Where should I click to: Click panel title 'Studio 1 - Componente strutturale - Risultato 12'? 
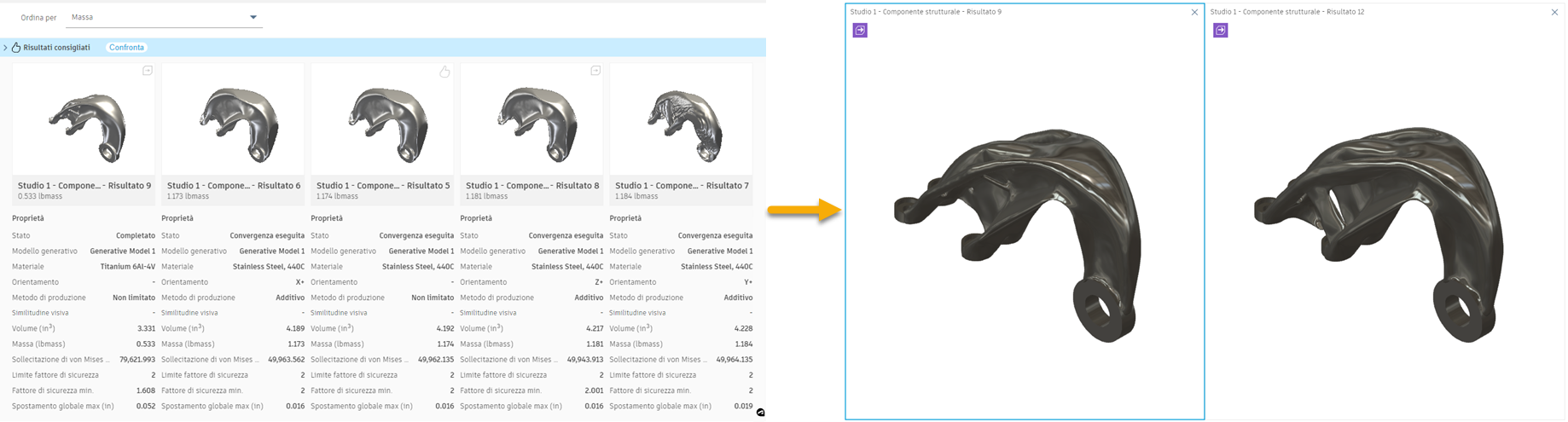click(x=1287, y=12)
